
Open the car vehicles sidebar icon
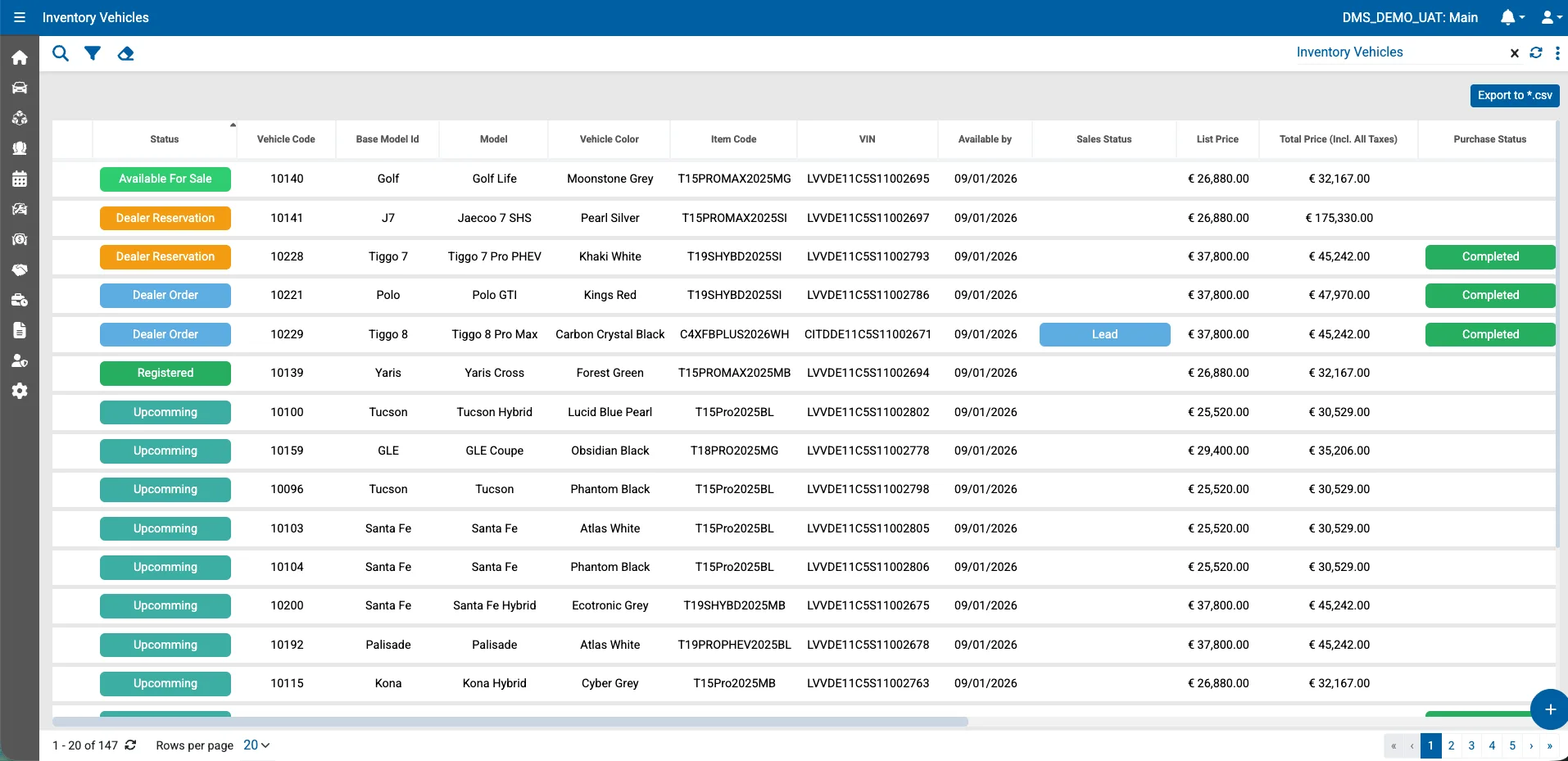click(20, 88)
